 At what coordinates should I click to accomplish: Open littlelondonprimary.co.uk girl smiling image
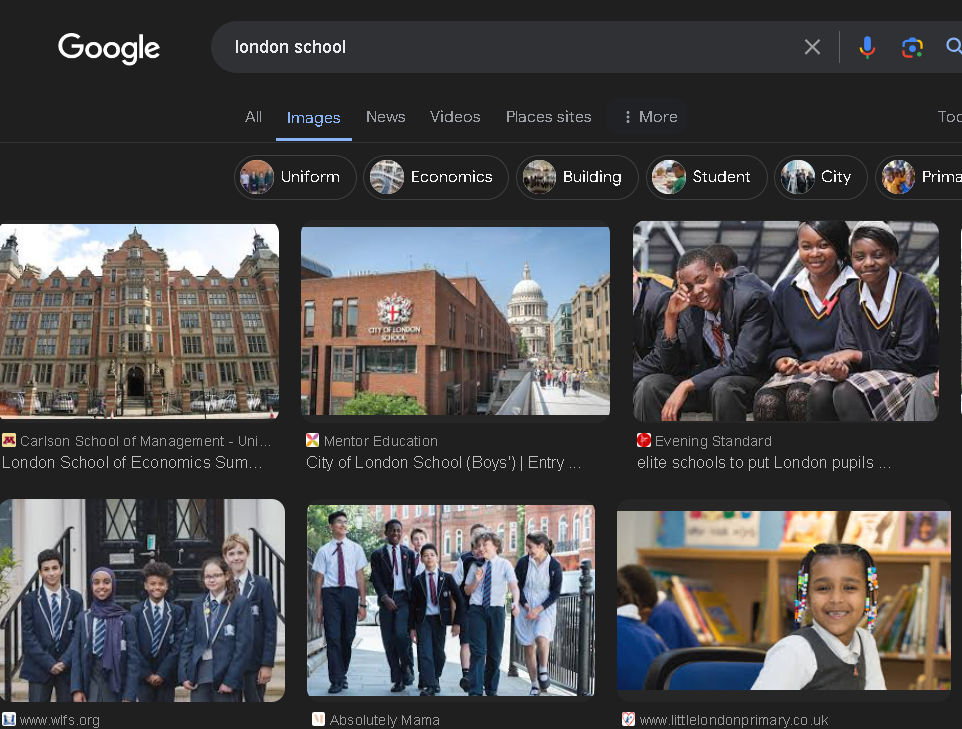tap(783, 598)
